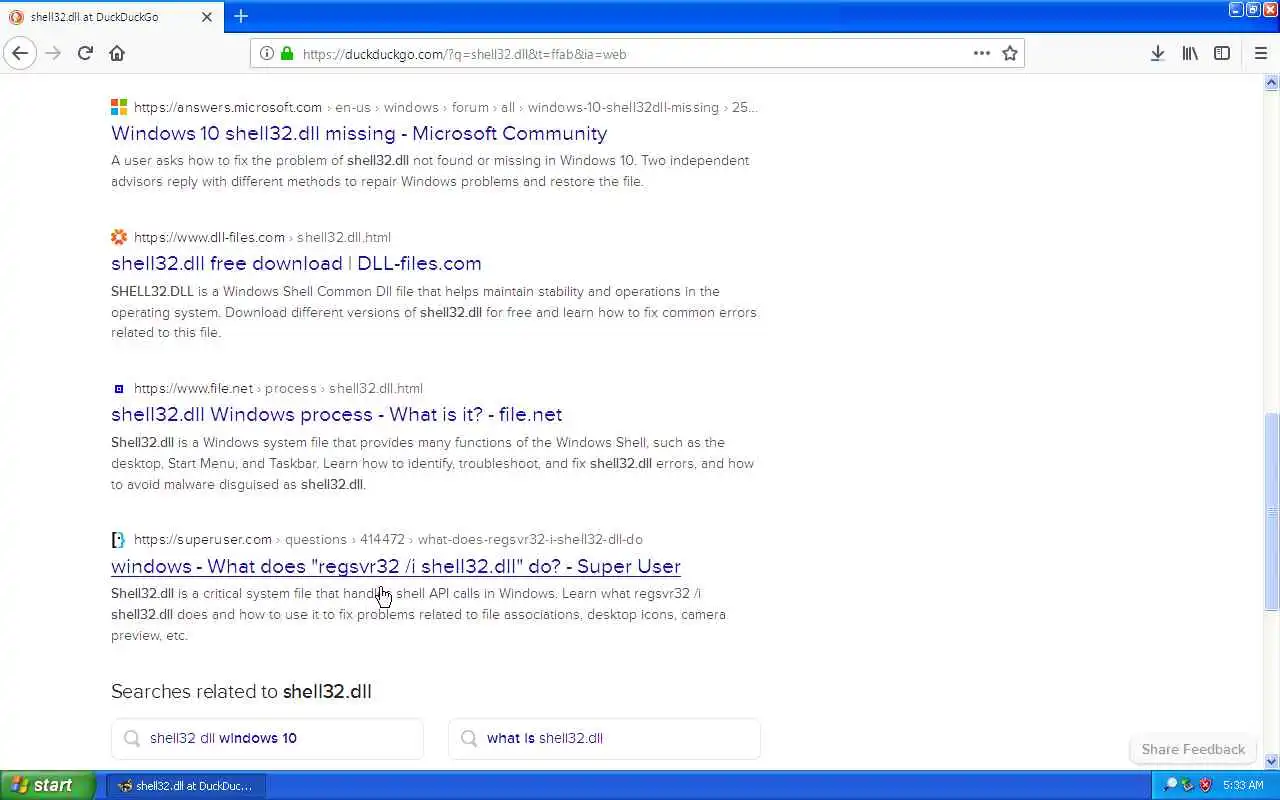Open a new tab with plus button
Viewport: 1280px width, 800px height.
tap(241, 16)
